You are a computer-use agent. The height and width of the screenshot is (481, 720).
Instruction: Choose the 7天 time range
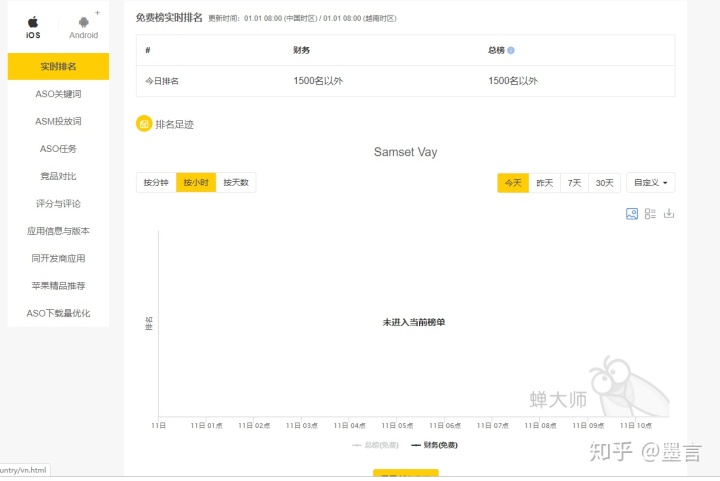[x=574, y=183]
